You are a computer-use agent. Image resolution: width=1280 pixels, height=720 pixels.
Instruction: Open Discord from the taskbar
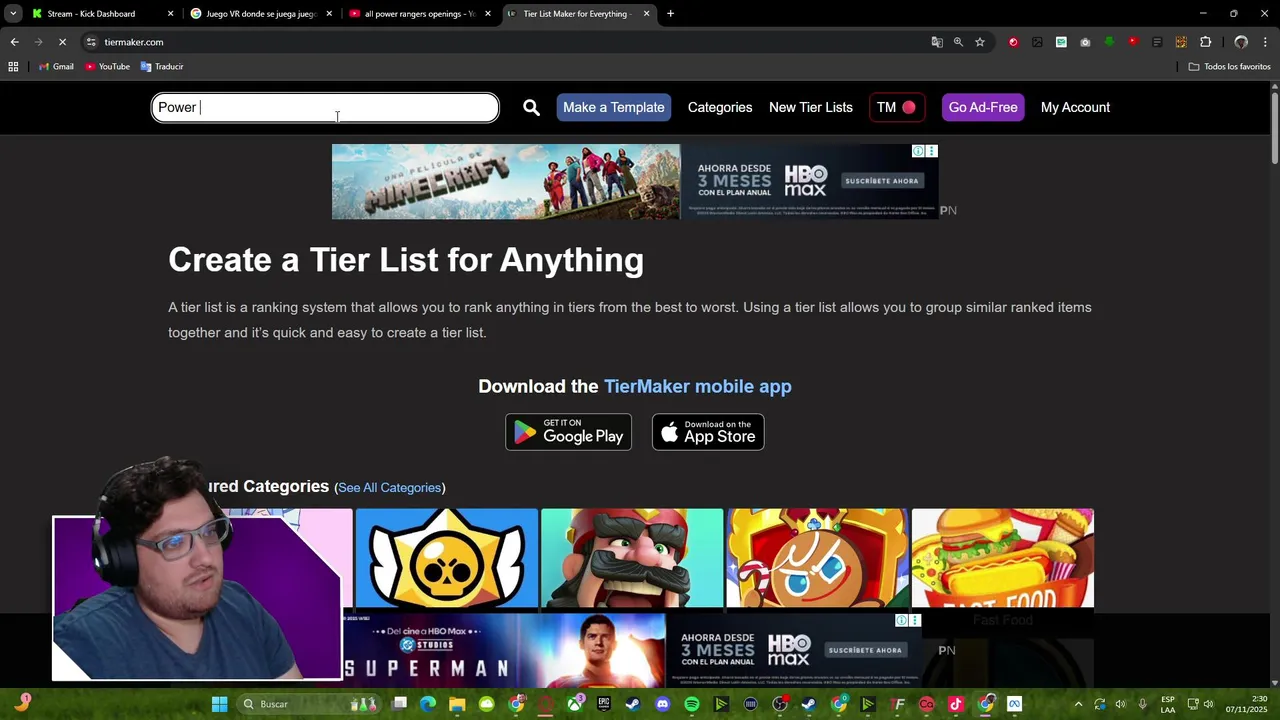(x=662, y=704)
